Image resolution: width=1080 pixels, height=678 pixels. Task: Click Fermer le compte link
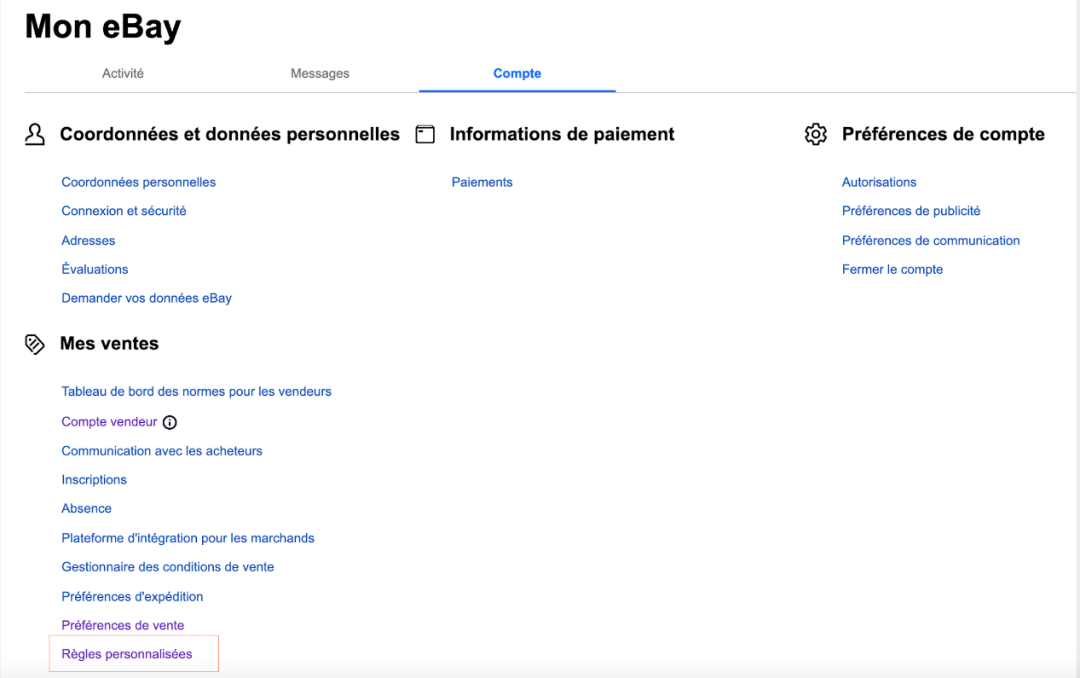click(x=892, y=269)
